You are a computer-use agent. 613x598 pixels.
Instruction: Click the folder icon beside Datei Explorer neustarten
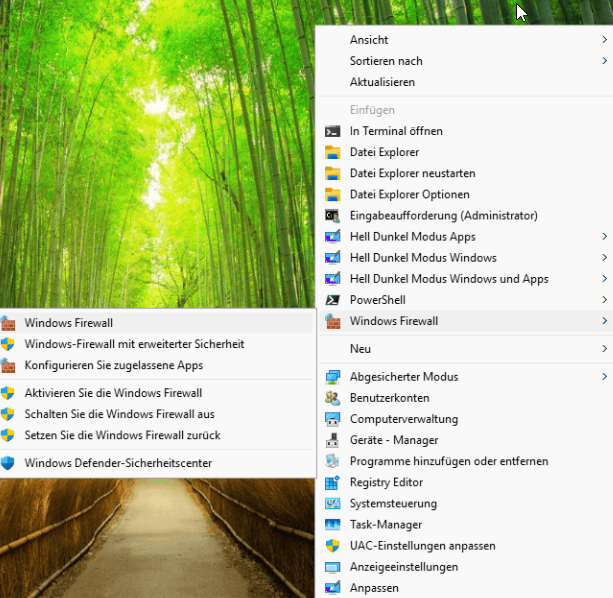coord(333,174)
